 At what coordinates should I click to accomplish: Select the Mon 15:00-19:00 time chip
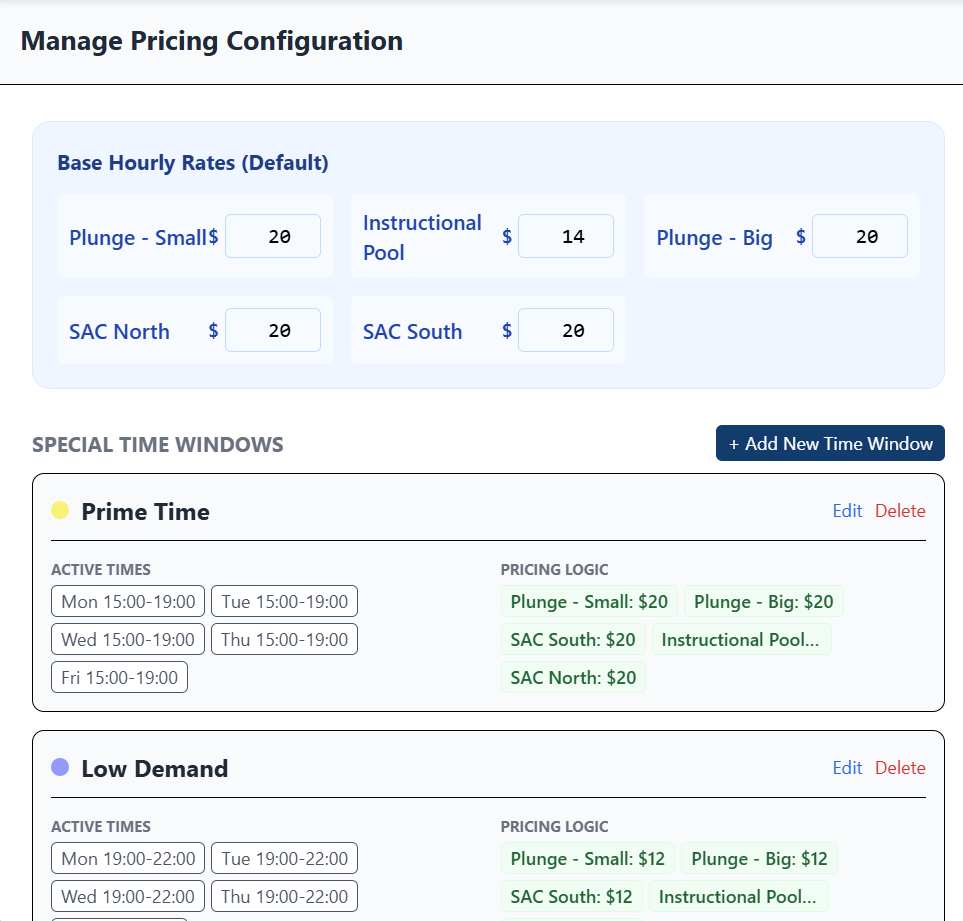point(127,601)
